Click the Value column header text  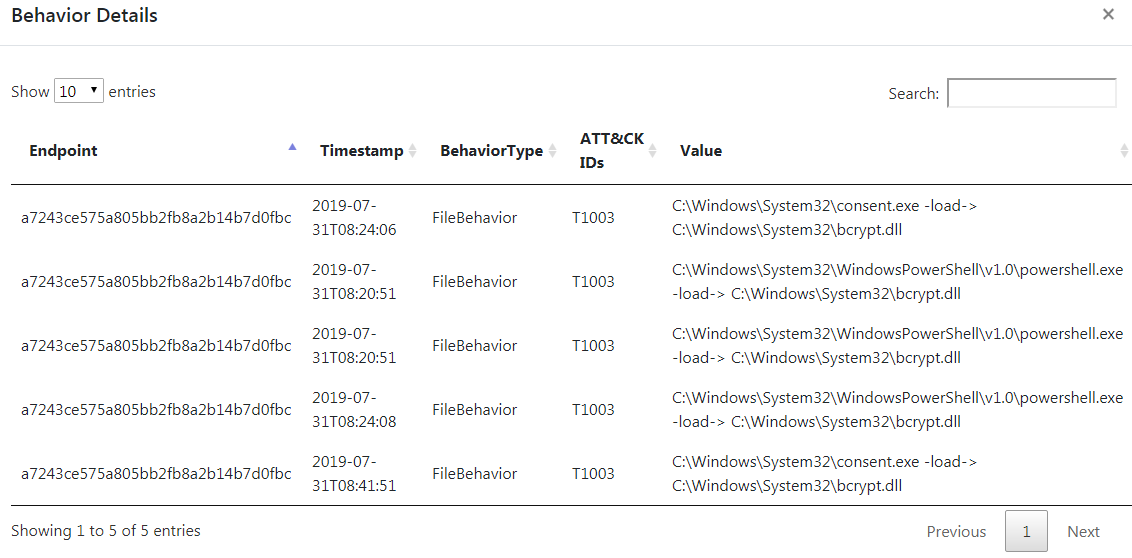pos(700,151)
